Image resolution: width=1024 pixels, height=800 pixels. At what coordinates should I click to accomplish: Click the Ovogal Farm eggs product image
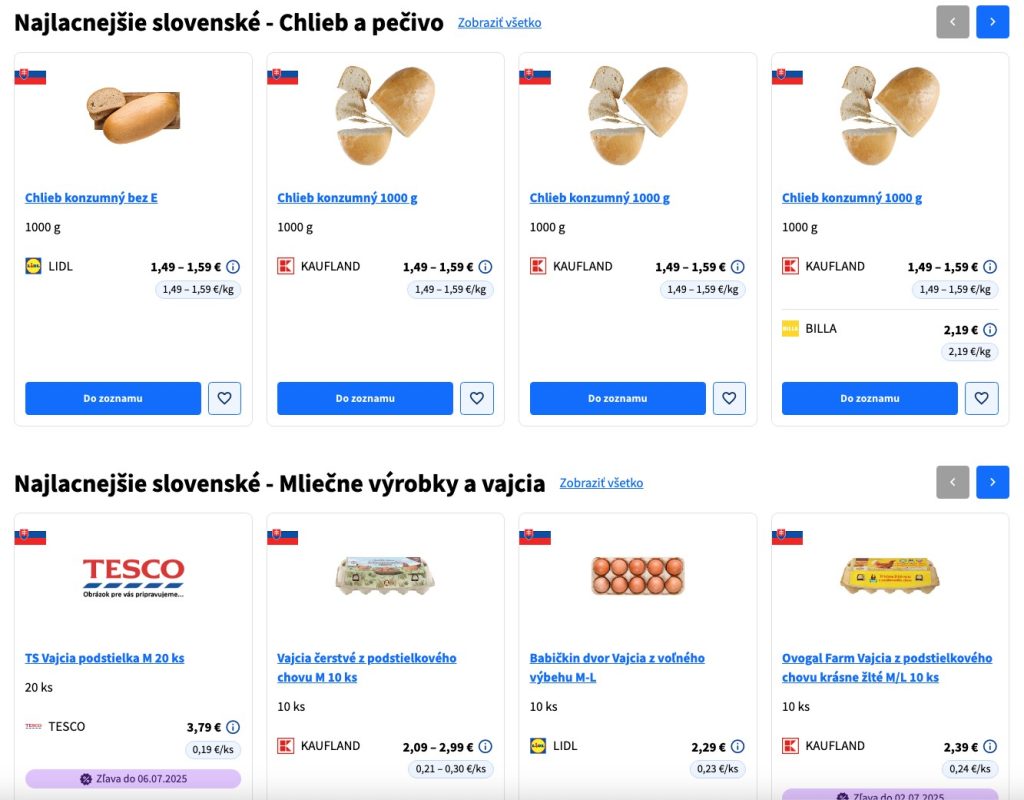tap(889, 576)
